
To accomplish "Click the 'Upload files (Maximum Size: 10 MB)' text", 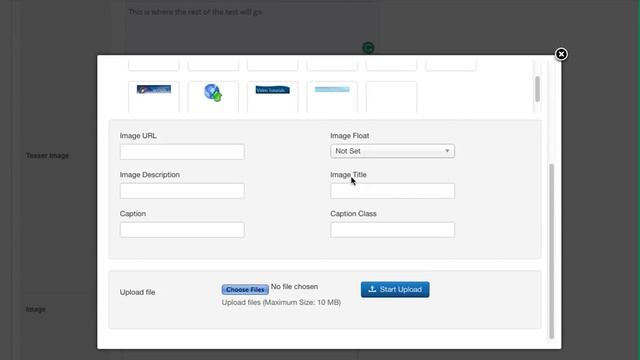I will click(281, 302).
